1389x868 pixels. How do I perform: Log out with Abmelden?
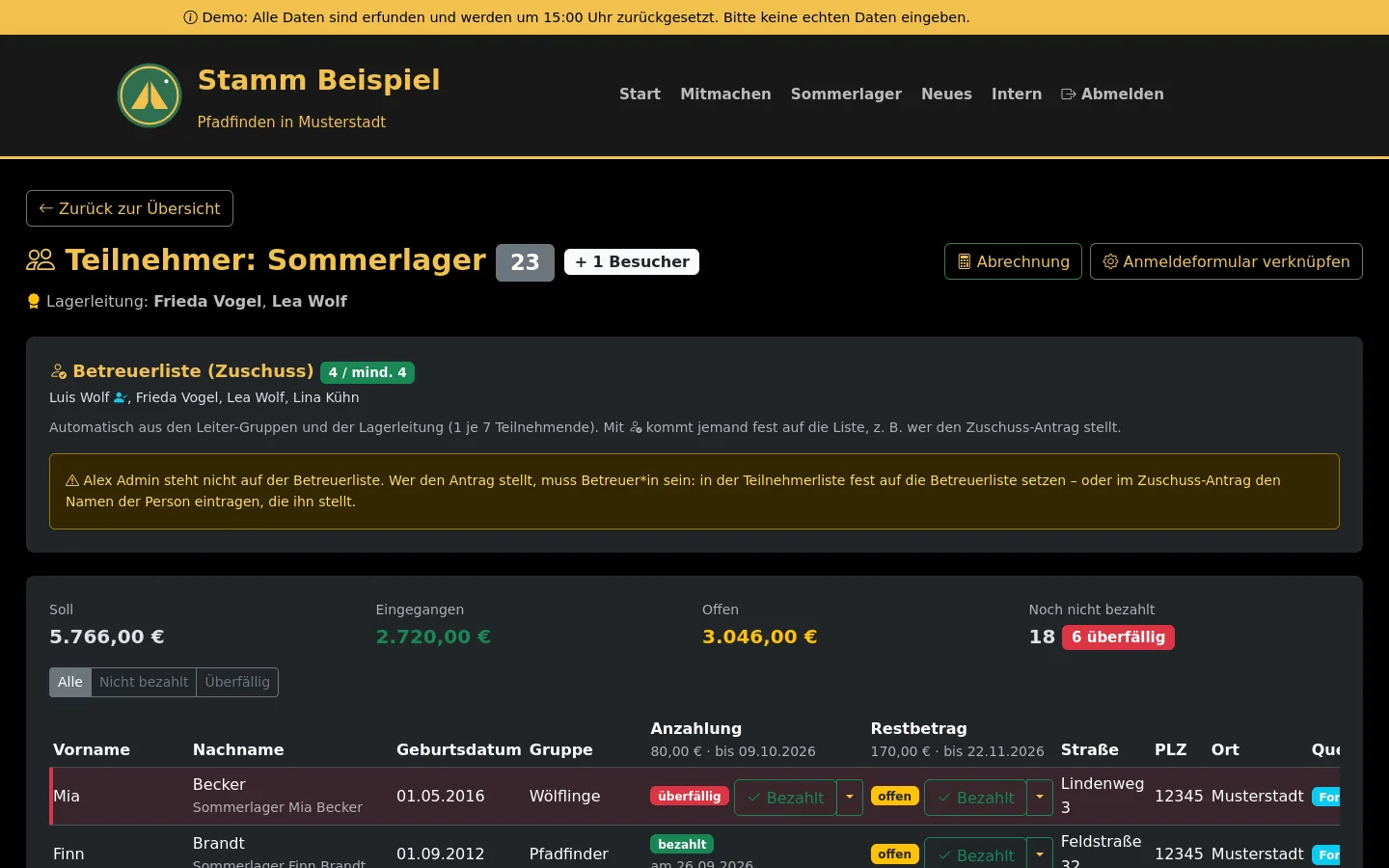(x=1112, y=94)
